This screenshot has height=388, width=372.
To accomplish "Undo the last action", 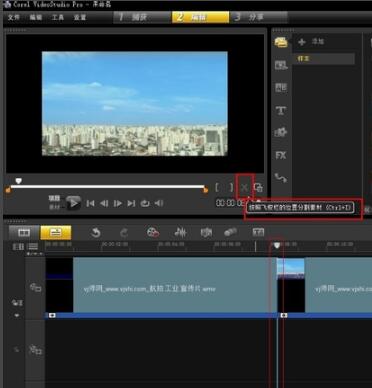I will [x=96, y=232].
